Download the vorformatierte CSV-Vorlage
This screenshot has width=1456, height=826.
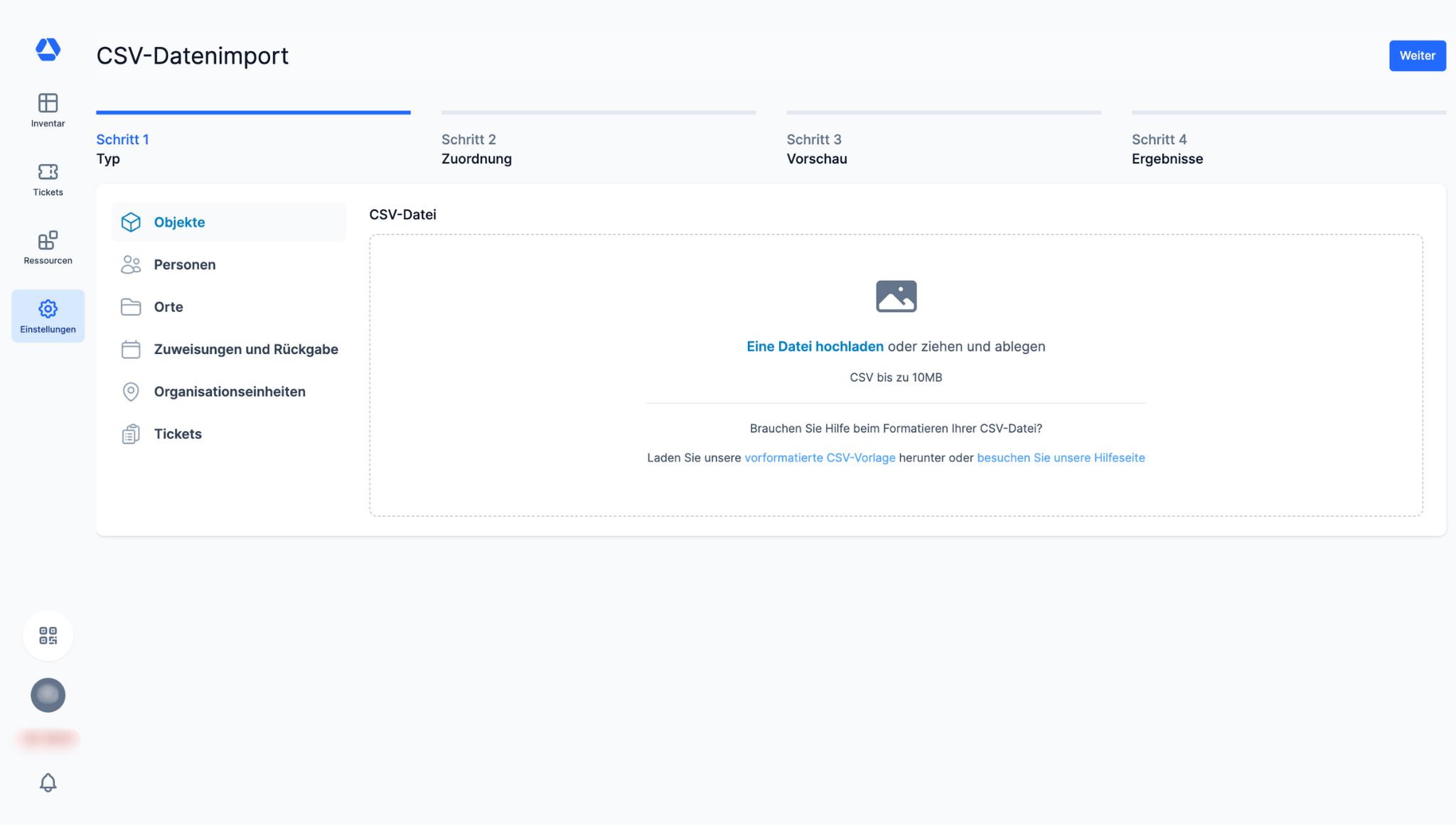click(820, 458)
